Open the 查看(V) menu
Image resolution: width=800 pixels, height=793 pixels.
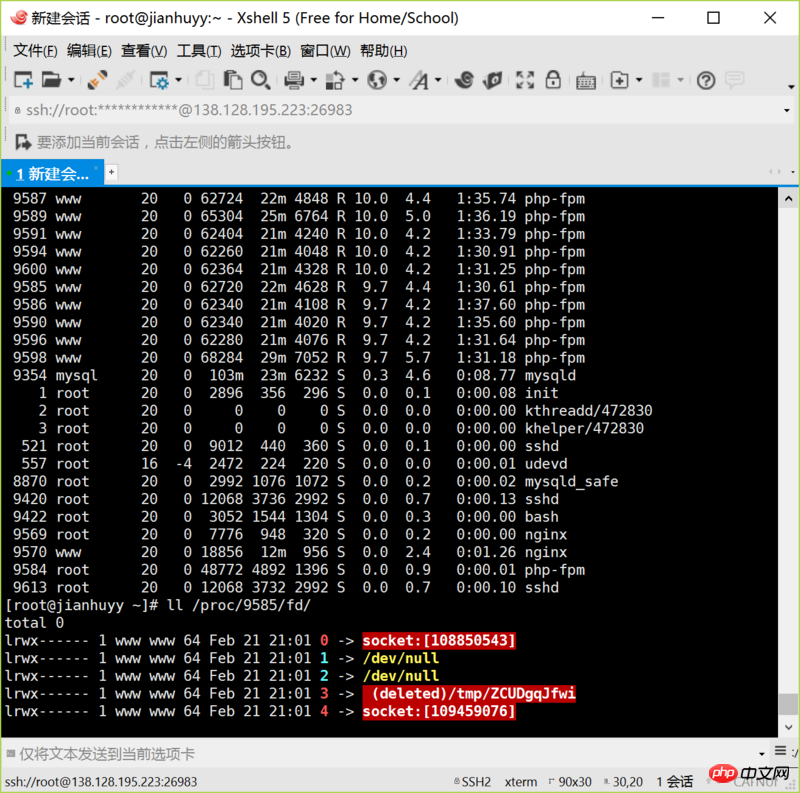(x=144, y=51)
